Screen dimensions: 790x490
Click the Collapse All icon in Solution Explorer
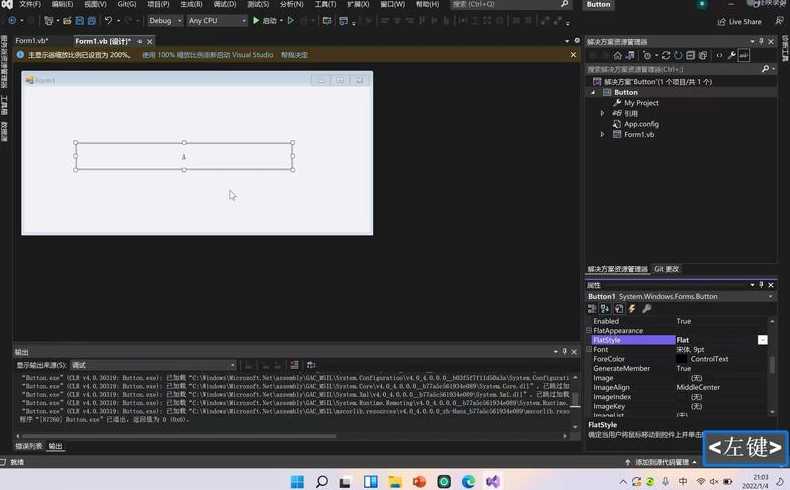point(690,55)
